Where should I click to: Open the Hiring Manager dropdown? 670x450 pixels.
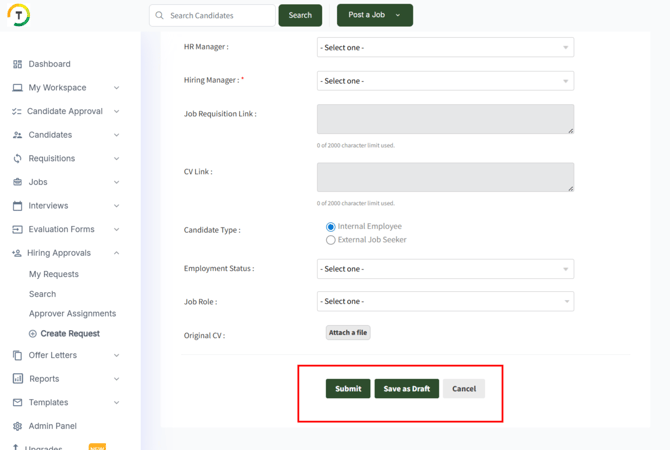pos(445,81)
